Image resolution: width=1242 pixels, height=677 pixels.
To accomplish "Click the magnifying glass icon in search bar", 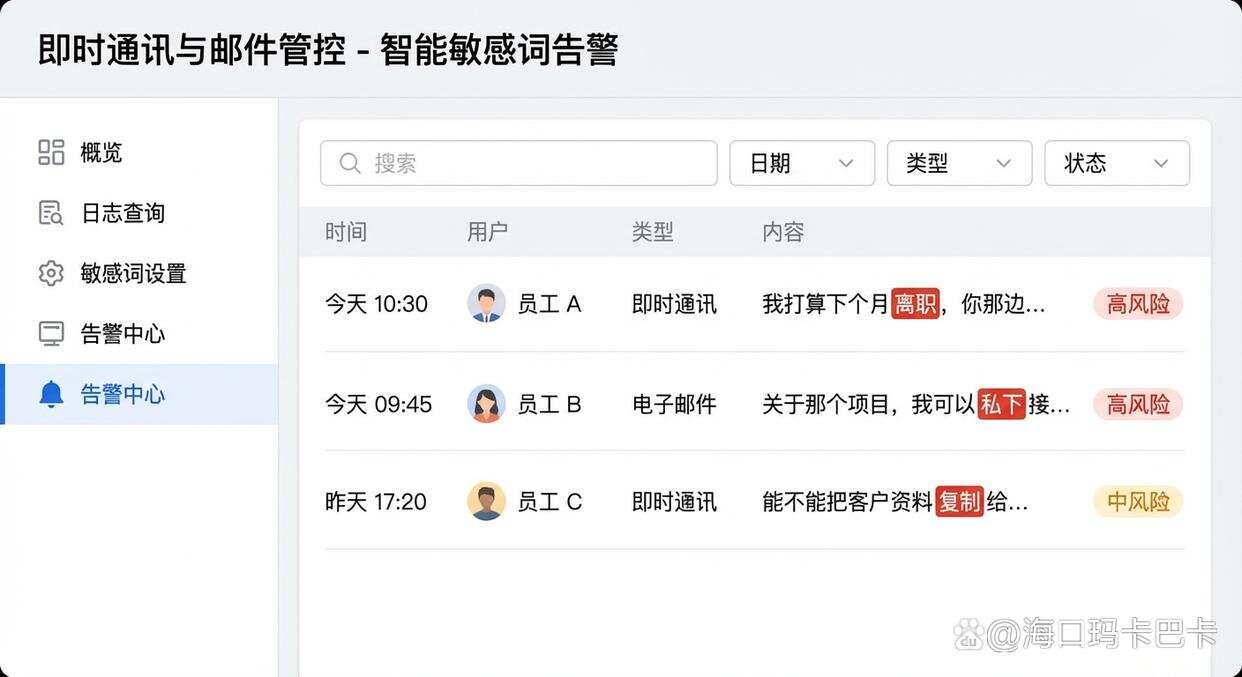I will pyautogui.click(x=349, y=163).
